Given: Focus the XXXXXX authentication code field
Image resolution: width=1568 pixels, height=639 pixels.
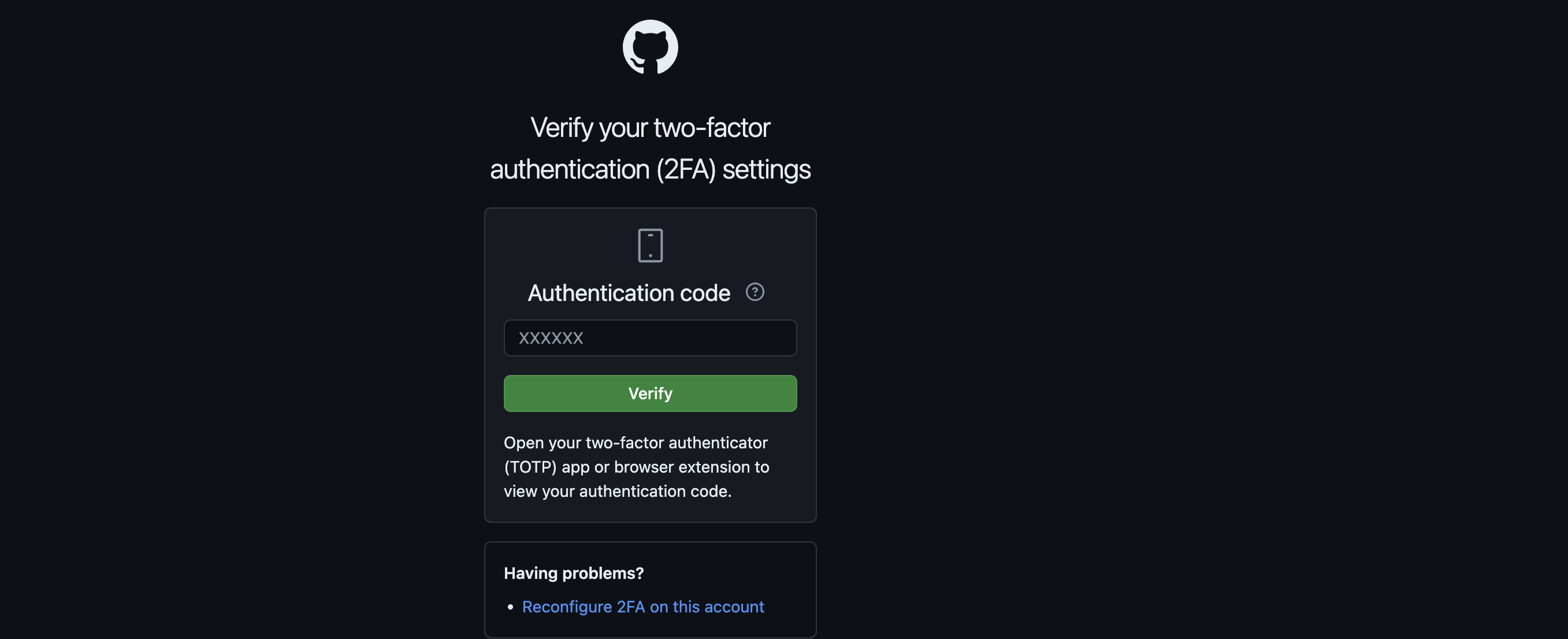Looking at the screenshot, I should (650, 338).
